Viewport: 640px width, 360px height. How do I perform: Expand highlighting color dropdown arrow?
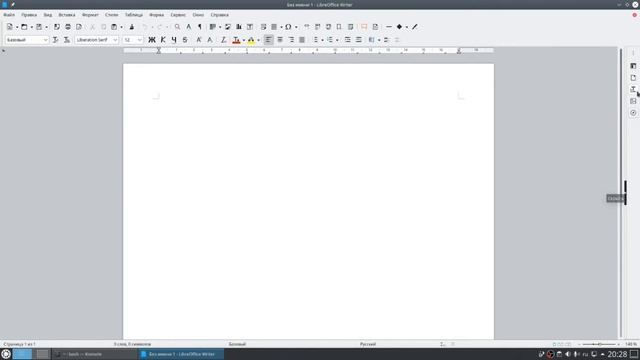pos(258,40)
